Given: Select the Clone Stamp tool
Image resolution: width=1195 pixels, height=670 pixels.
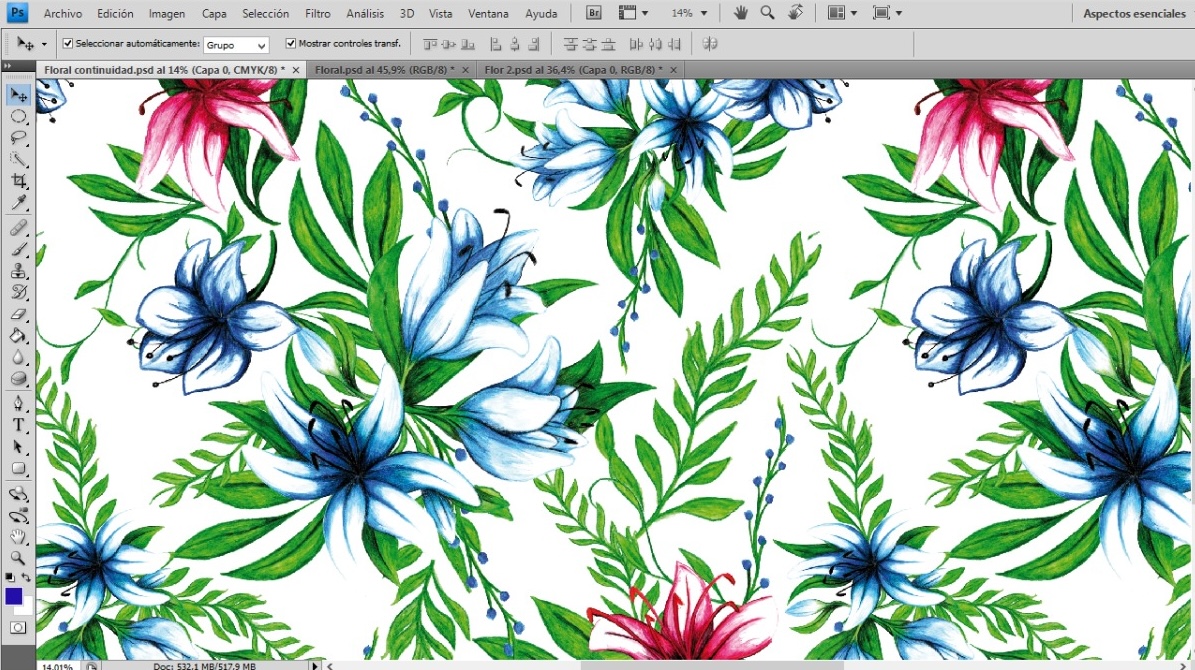Looking at the screenshot, I should pyautogui.click(x=18, y=271).
